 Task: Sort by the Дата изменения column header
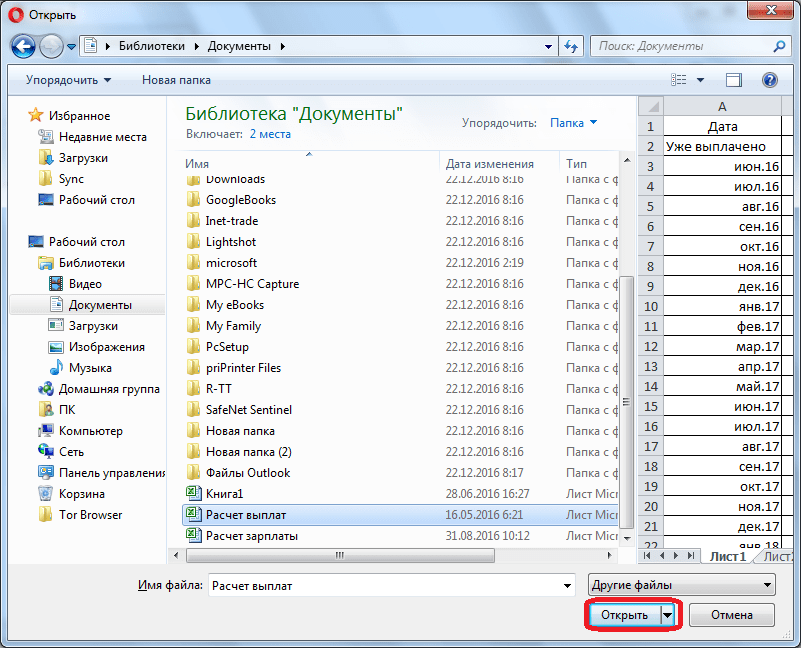(x=490, y=164)
